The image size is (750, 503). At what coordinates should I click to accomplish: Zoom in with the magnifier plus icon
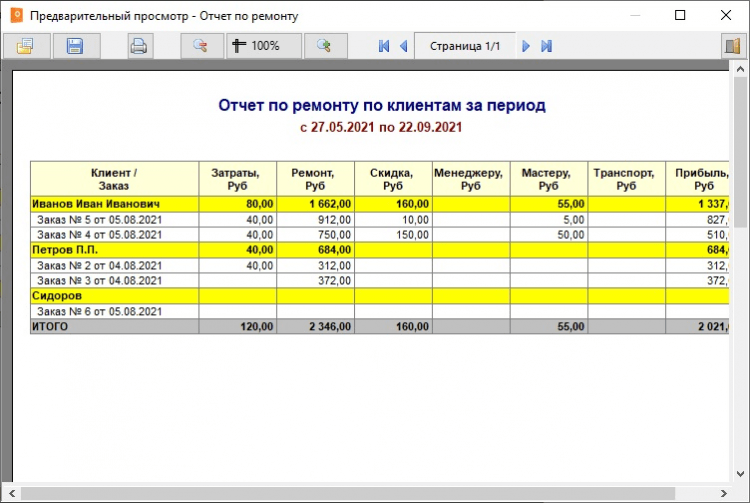click(325, 46)
